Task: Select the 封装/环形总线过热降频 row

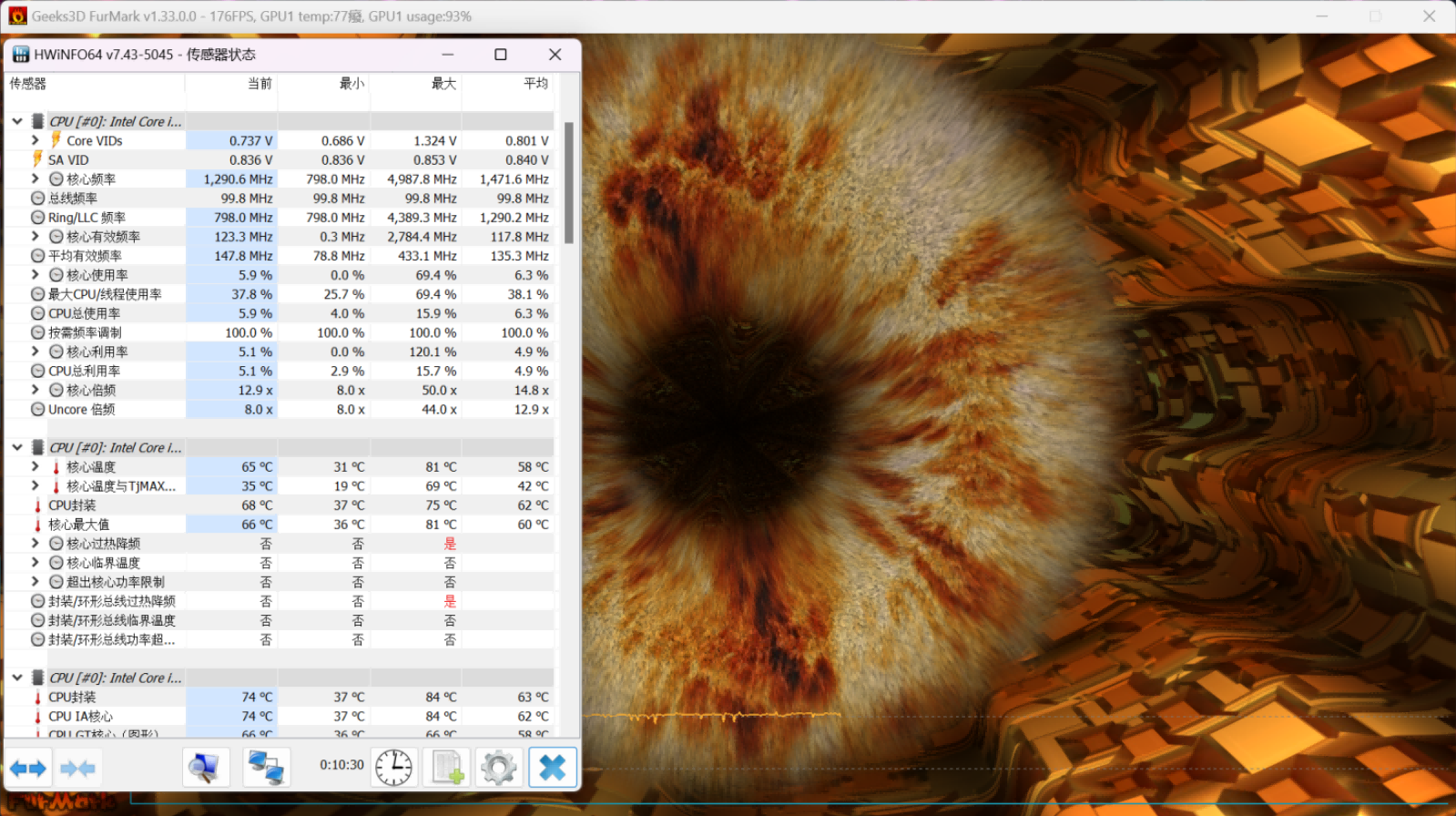Action: click(x=280, y=601)
